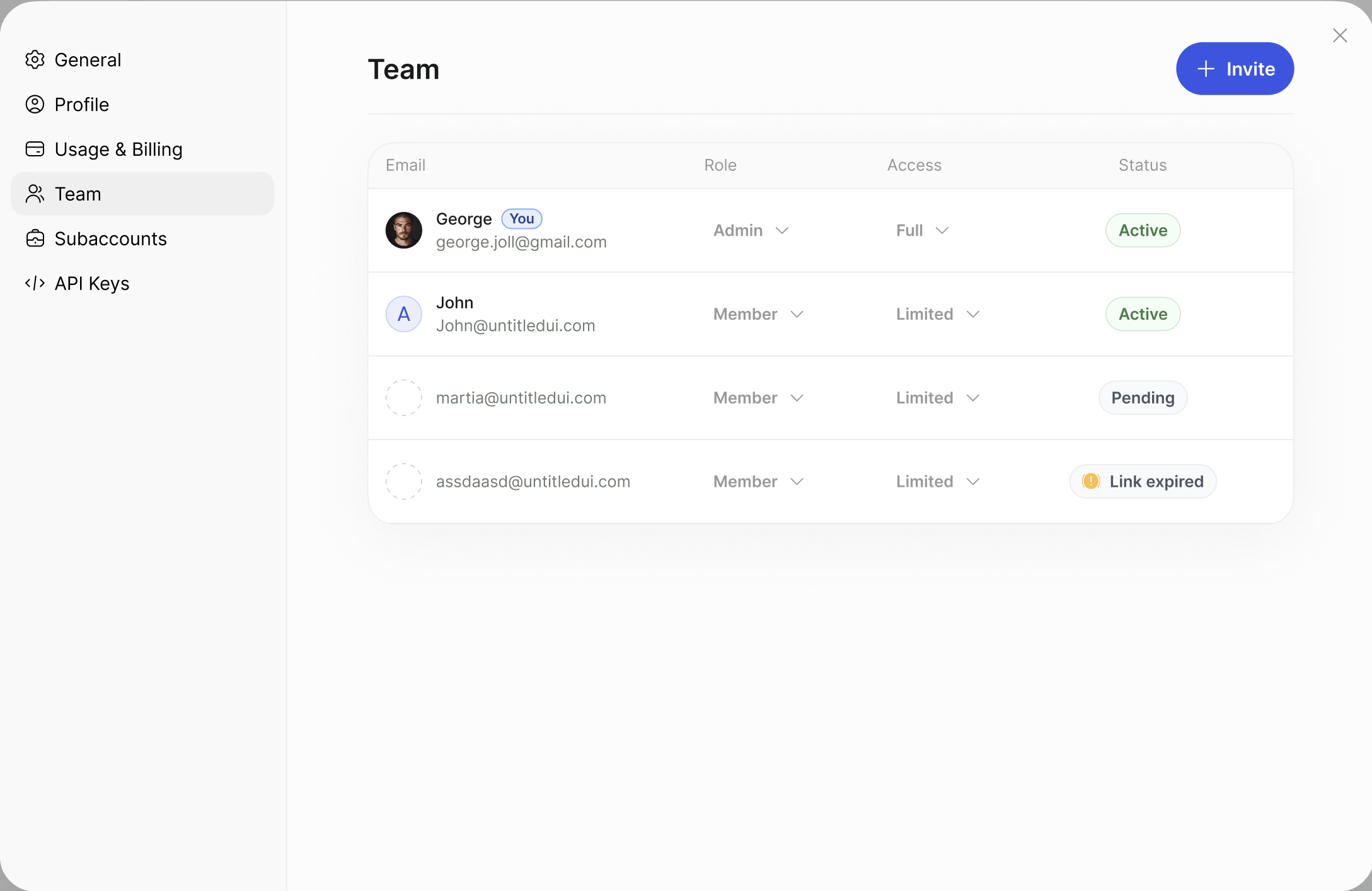Click the Subaccounts briefcase icon
The height and width of the screenshot is (891, 1372).
pos(35,239)
